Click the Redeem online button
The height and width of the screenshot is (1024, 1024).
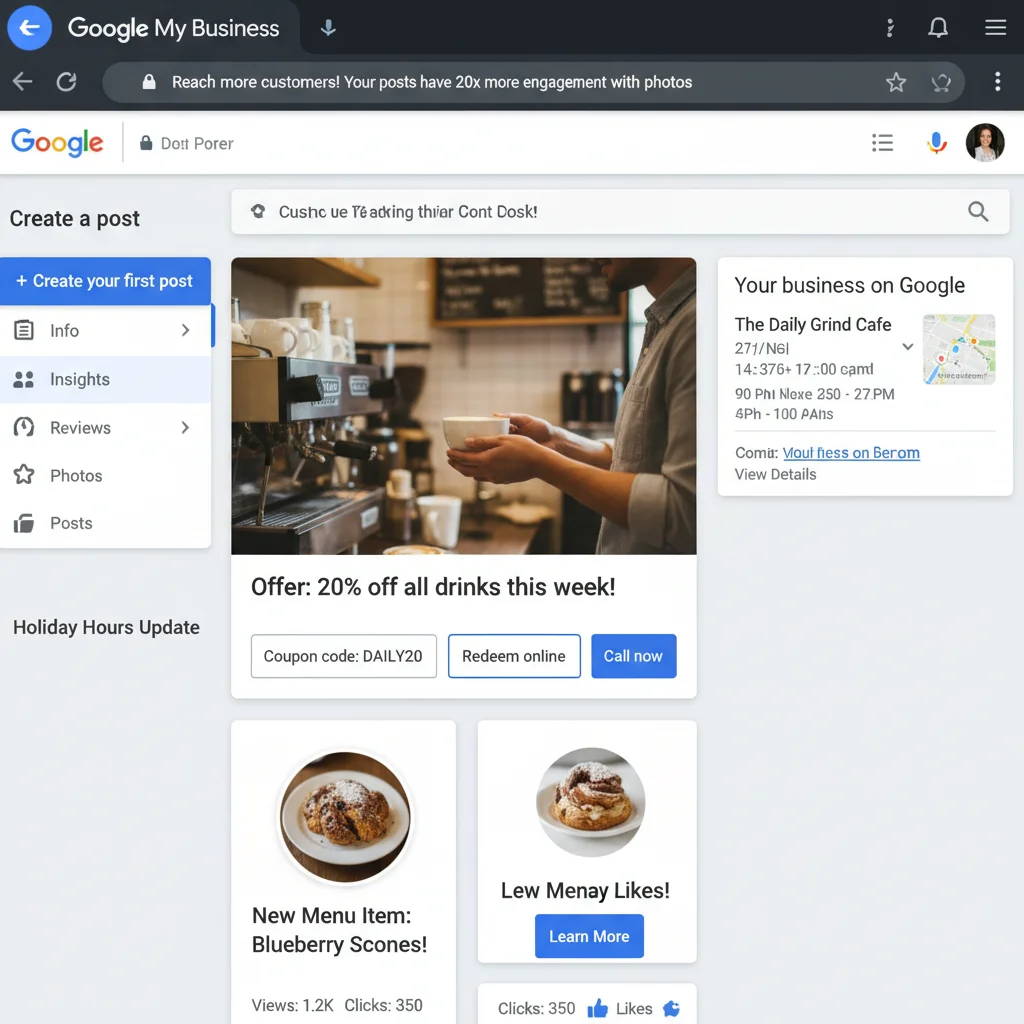click(x=514, y=656)
